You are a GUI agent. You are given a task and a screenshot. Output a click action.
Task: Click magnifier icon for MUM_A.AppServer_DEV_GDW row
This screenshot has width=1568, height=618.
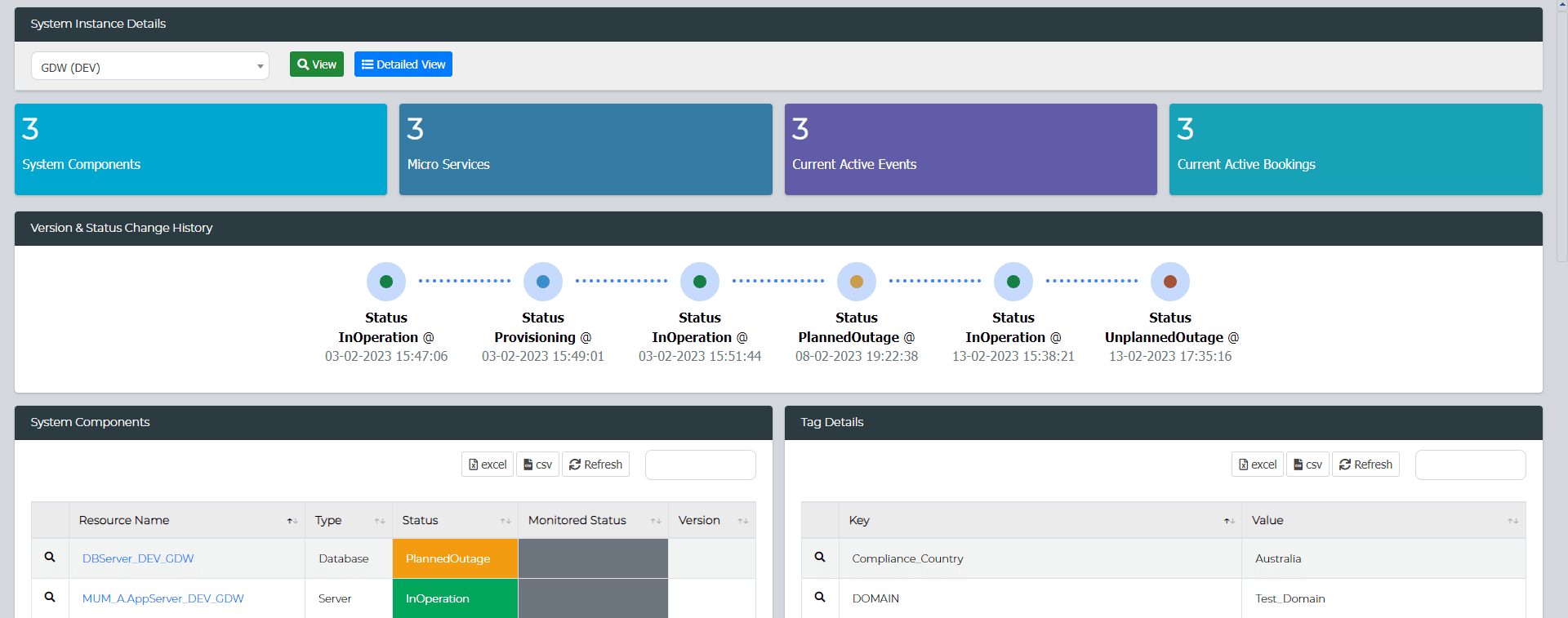(50, 597)
